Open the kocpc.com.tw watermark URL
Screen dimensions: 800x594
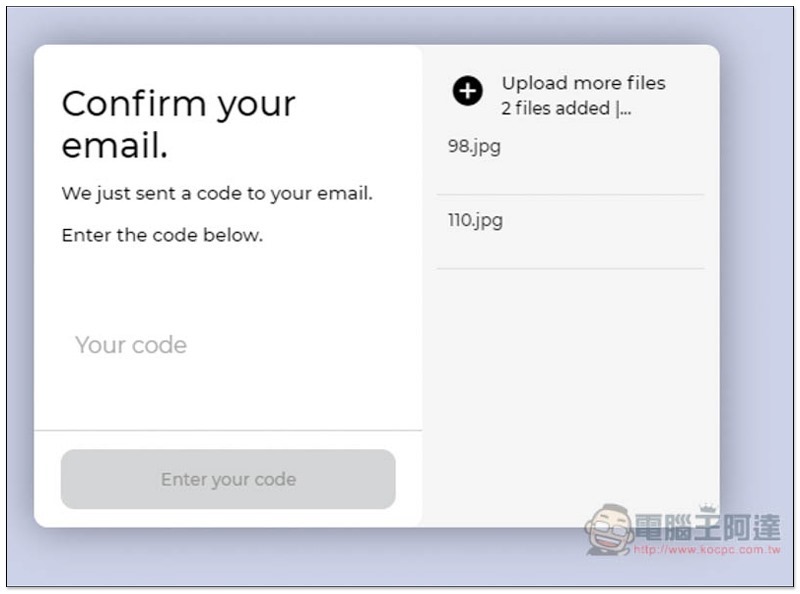pos(707,549)
